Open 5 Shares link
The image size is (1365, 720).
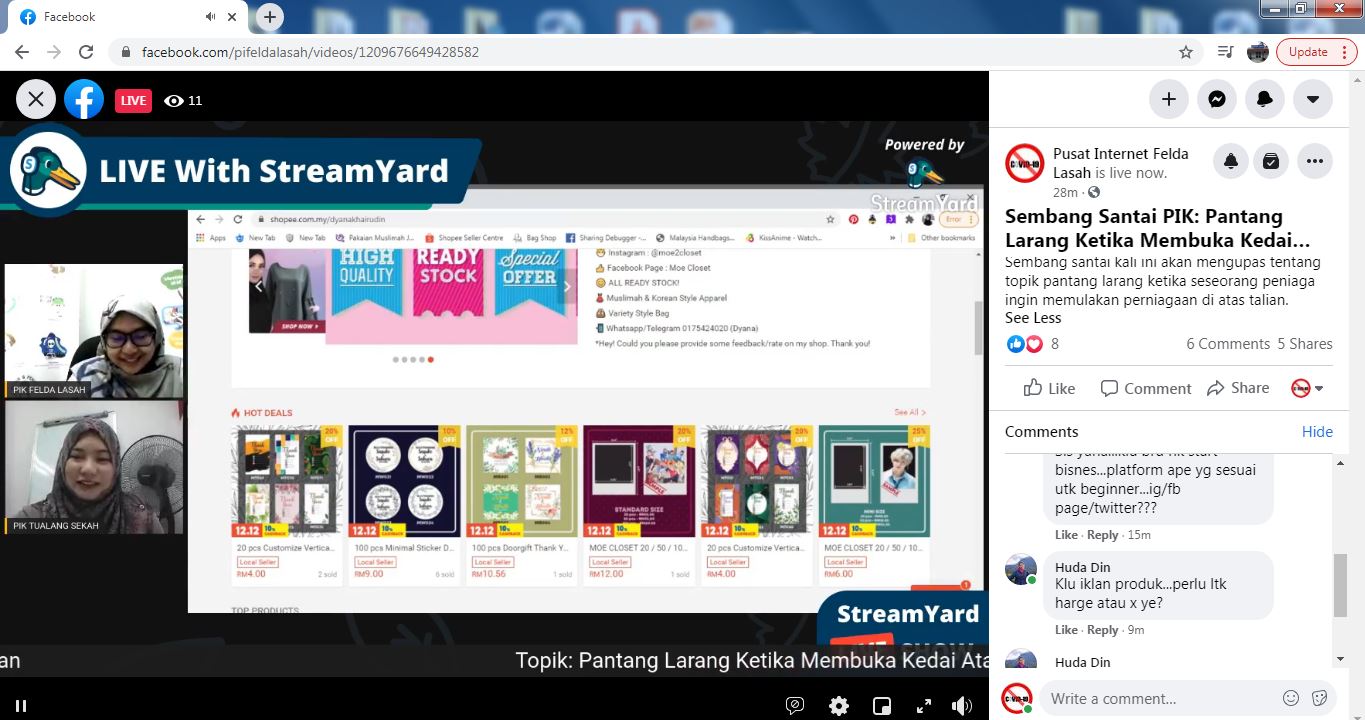1305,344
